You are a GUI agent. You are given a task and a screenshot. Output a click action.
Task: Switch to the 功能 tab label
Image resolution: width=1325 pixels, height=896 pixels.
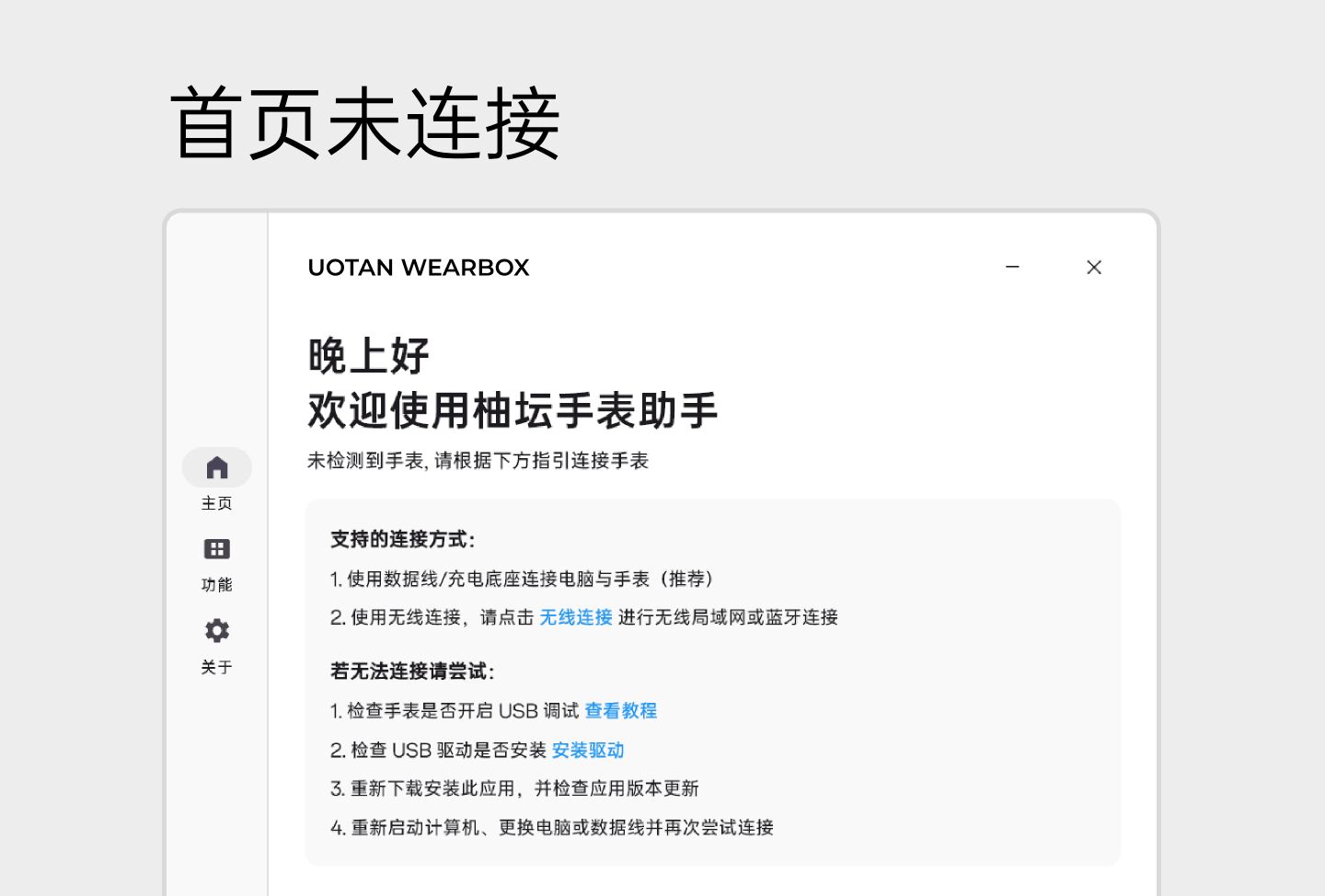pos(217,585)
